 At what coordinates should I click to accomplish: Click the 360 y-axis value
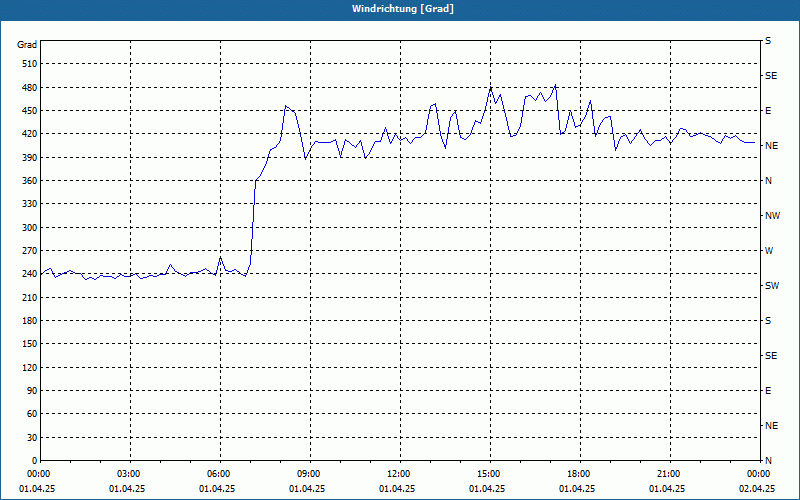tap(30, 181)
